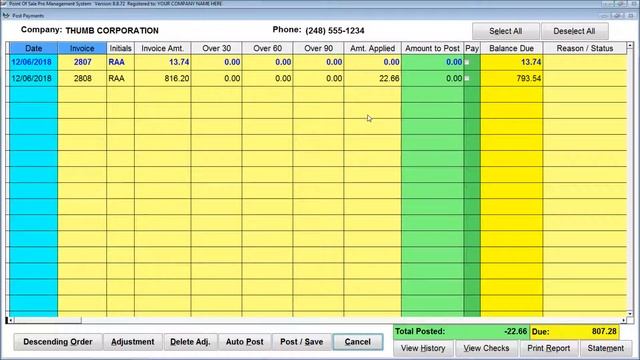Click the Pay column header
The width and height of the screenshot is (640, 360).
point(472,48)
